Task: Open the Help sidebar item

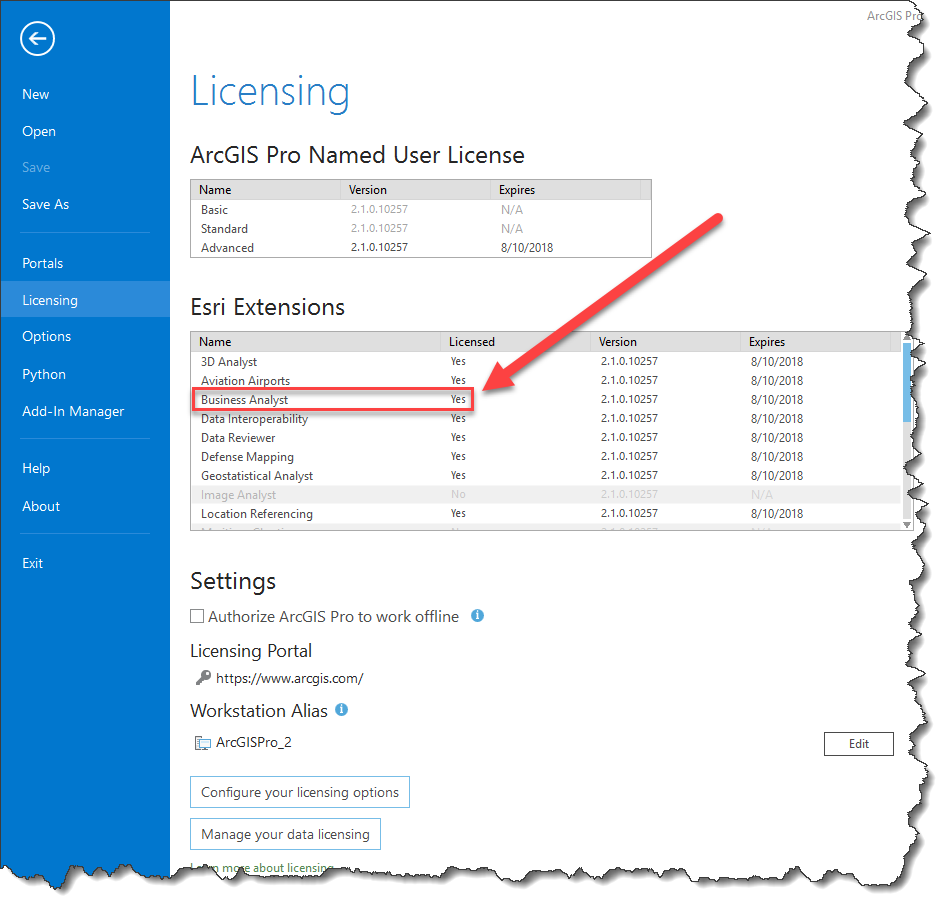Action: pyautogui.click(x=36, y=468)
